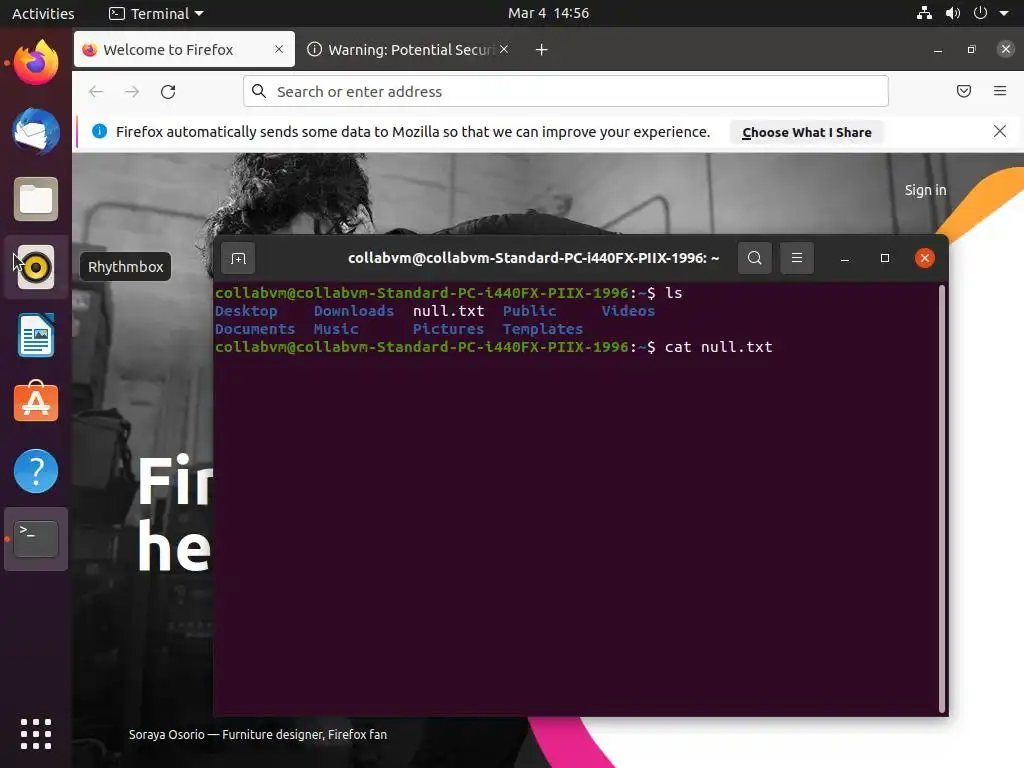This screenshot has width=1024, height=768.
Task: Open Ubuntu Software store icon
Action: point(36,402)
